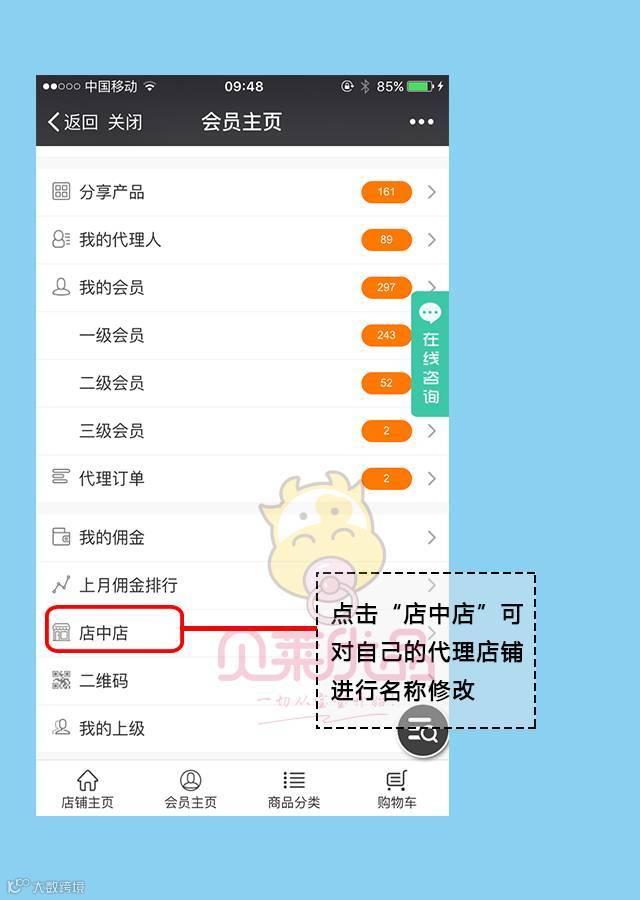Expand 我的代理人 via its chevron arrow
640x900 pixels.
coord(432,239)
